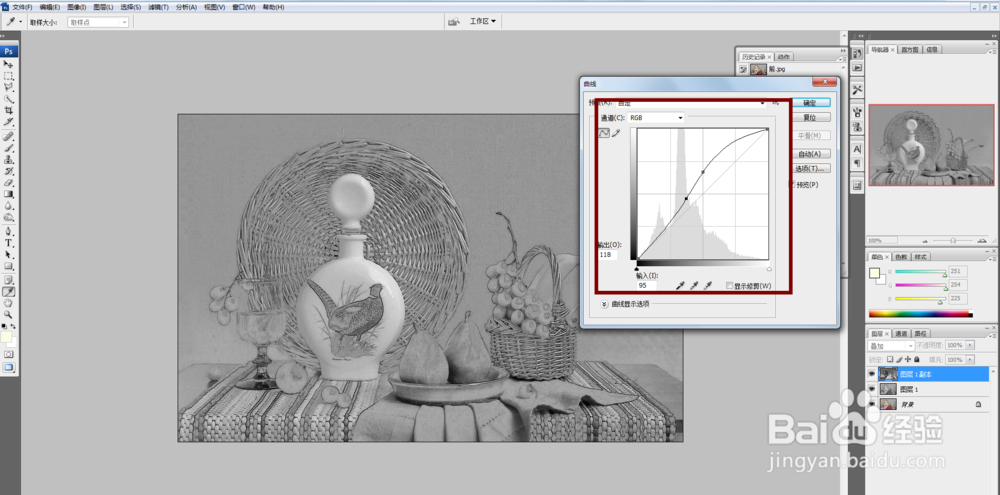Select the Polygonal Lasso tool
This screenshot has width=1000, height=495.
tap(8, 87)
